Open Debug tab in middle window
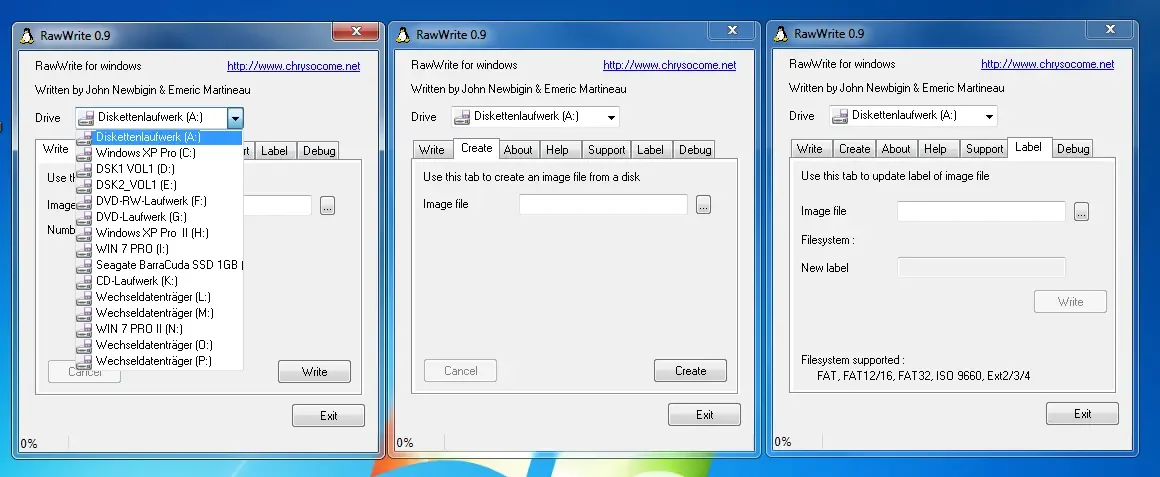The image size is (1160, 477). point(695,150)
